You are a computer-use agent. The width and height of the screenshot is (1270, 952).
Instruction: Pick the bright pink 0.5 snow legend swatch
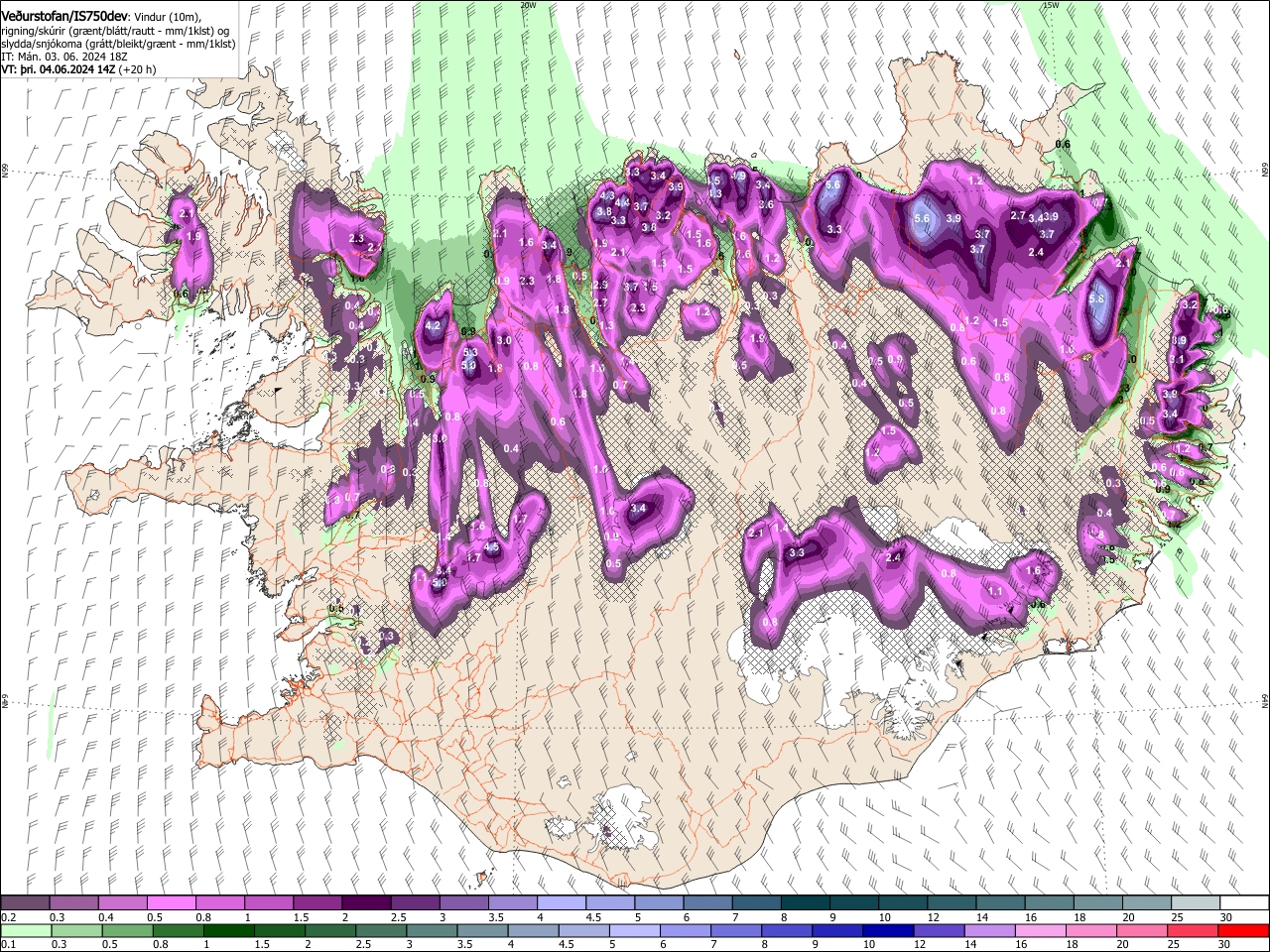click(x=171, y=903)
